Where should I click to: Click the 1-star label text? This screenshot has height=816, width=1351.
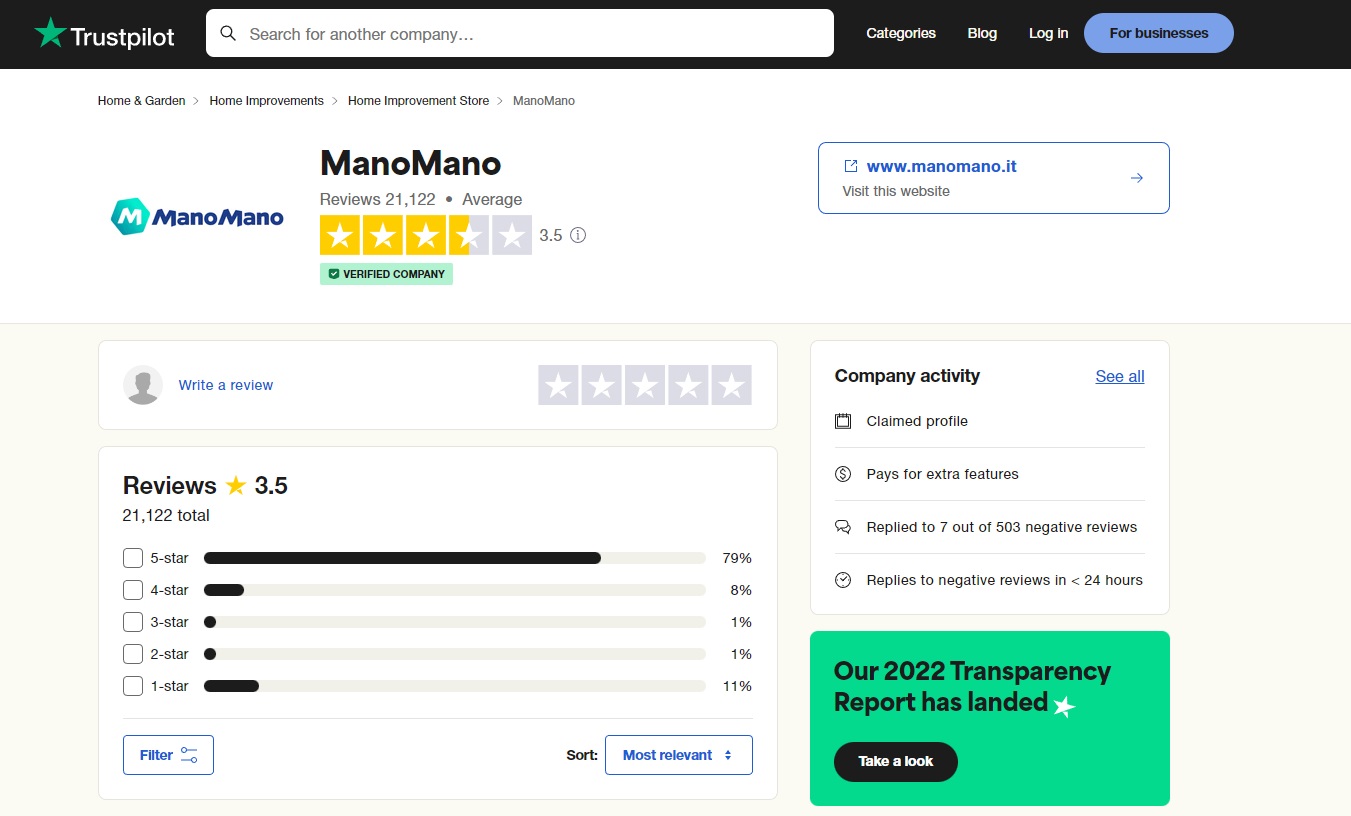(x=170, y=686)
